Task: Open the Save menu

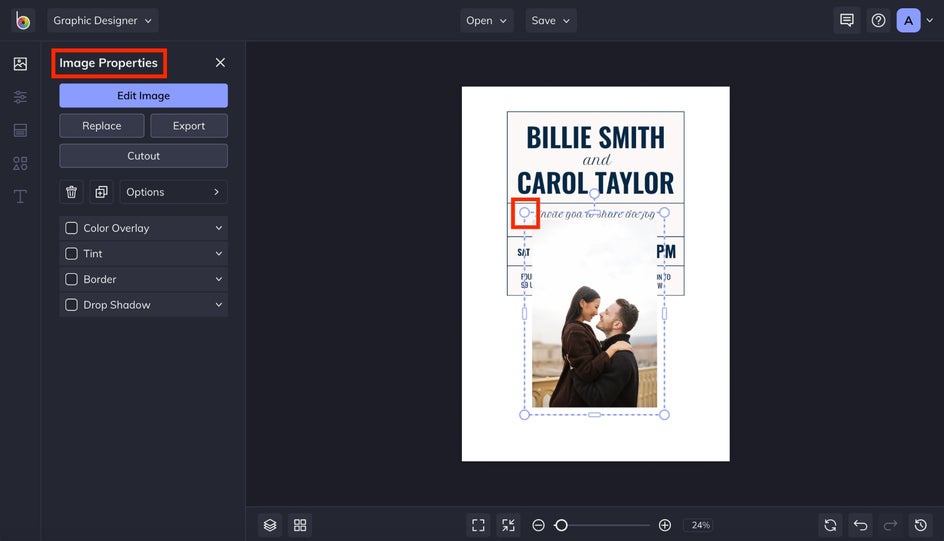Action: [x=551, y=20]
